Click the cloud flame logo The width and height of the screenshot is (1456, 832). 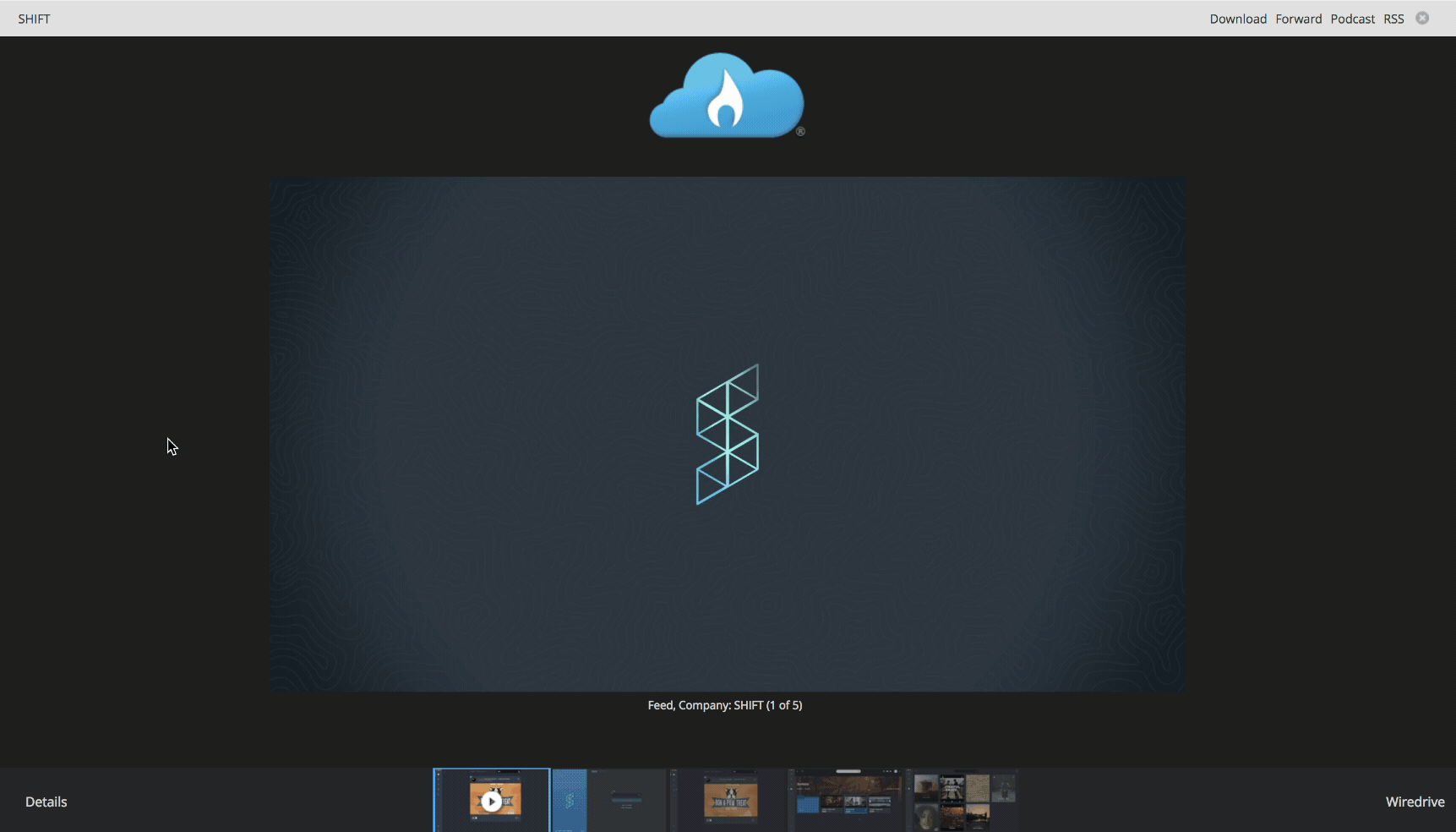tap(727, 95)
